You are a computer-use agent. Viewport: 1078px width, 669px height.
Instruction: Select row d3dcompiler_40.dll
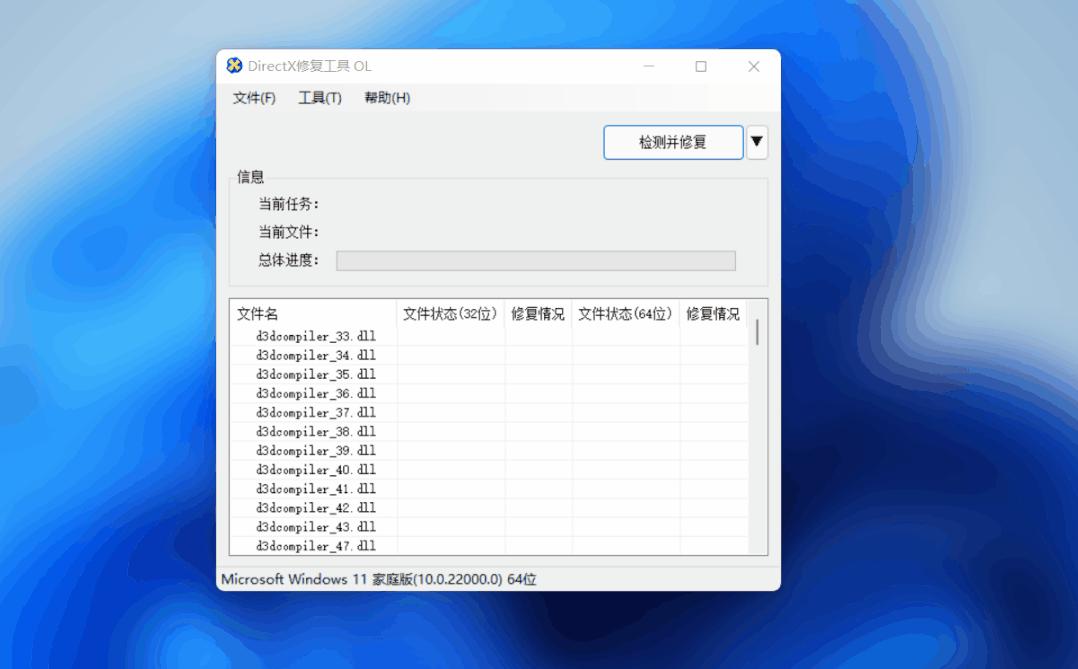tap(488, 470)
